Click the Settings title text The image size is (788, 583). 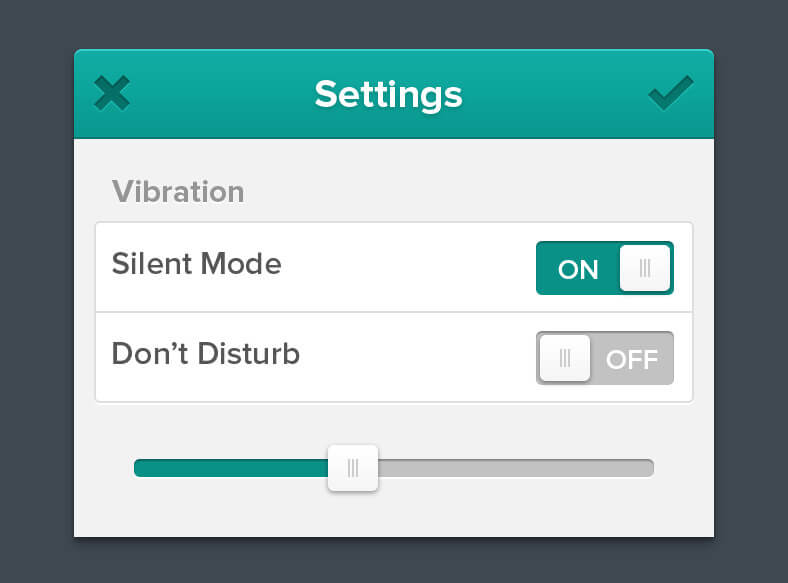pos(388,94)
